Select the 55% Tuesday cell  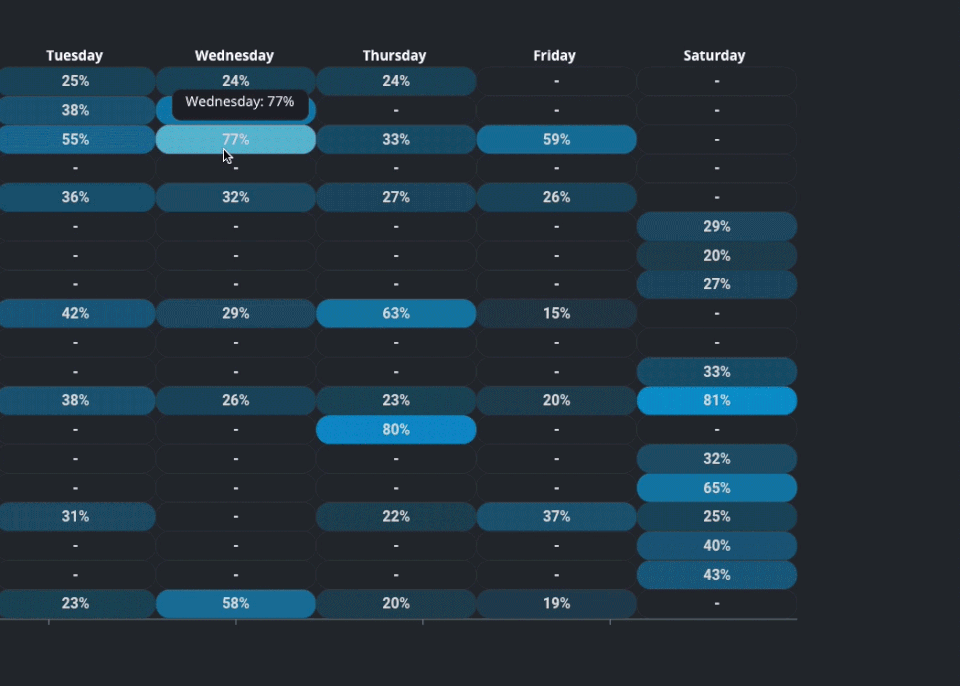pos(76,140)
